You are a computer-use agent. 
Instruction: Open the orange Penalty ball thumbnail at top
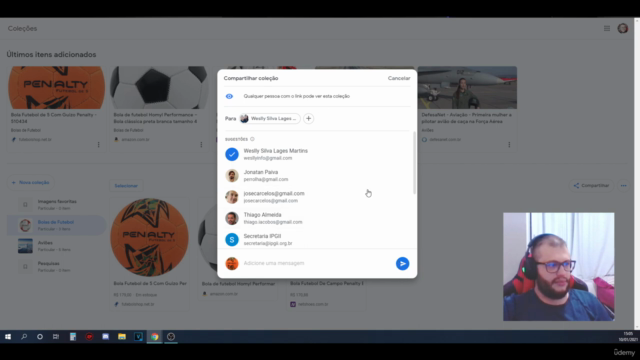coord(56,88)
